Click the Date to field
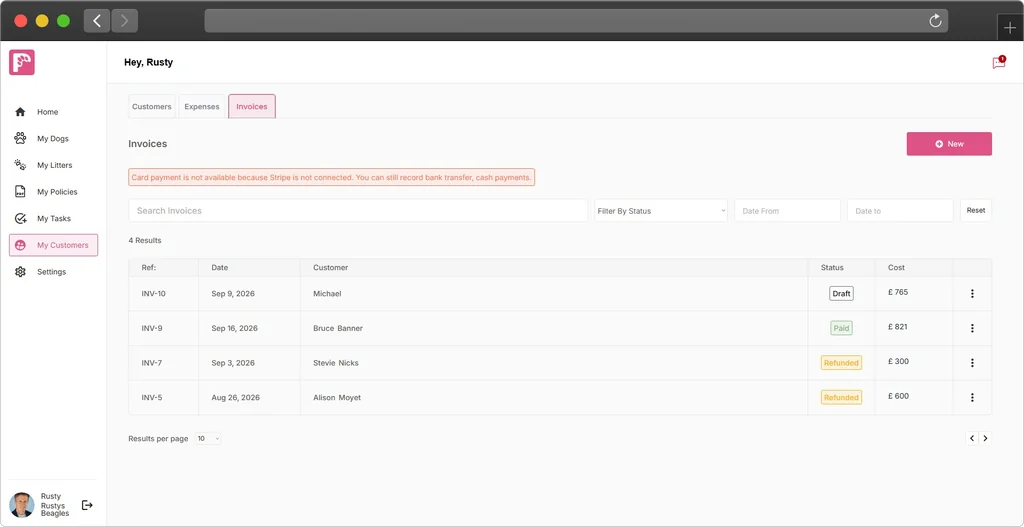This screenshot has height=527, width=1024. (x=901, y=210)
